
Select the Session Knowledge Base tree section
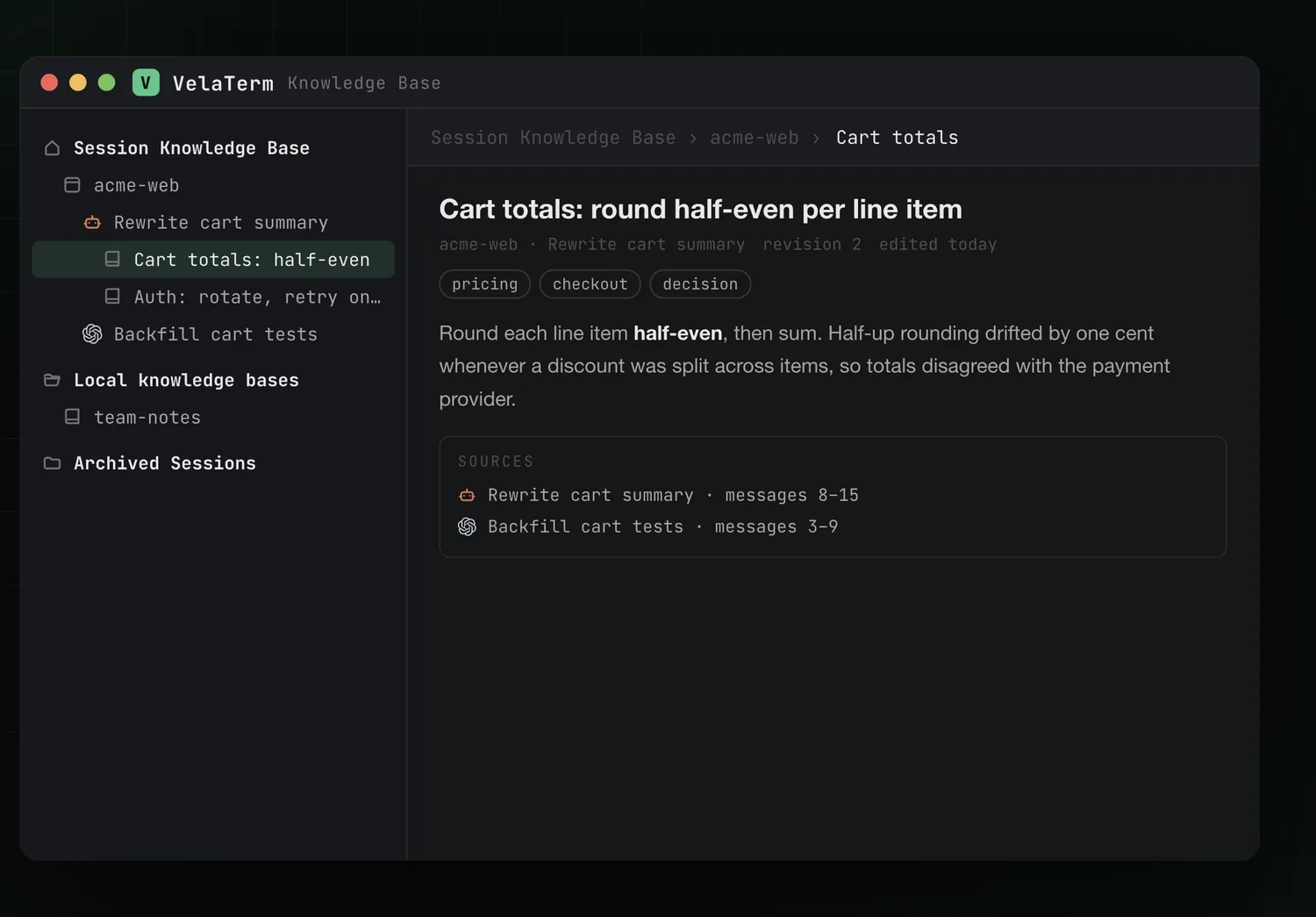[x=213, y=148]
